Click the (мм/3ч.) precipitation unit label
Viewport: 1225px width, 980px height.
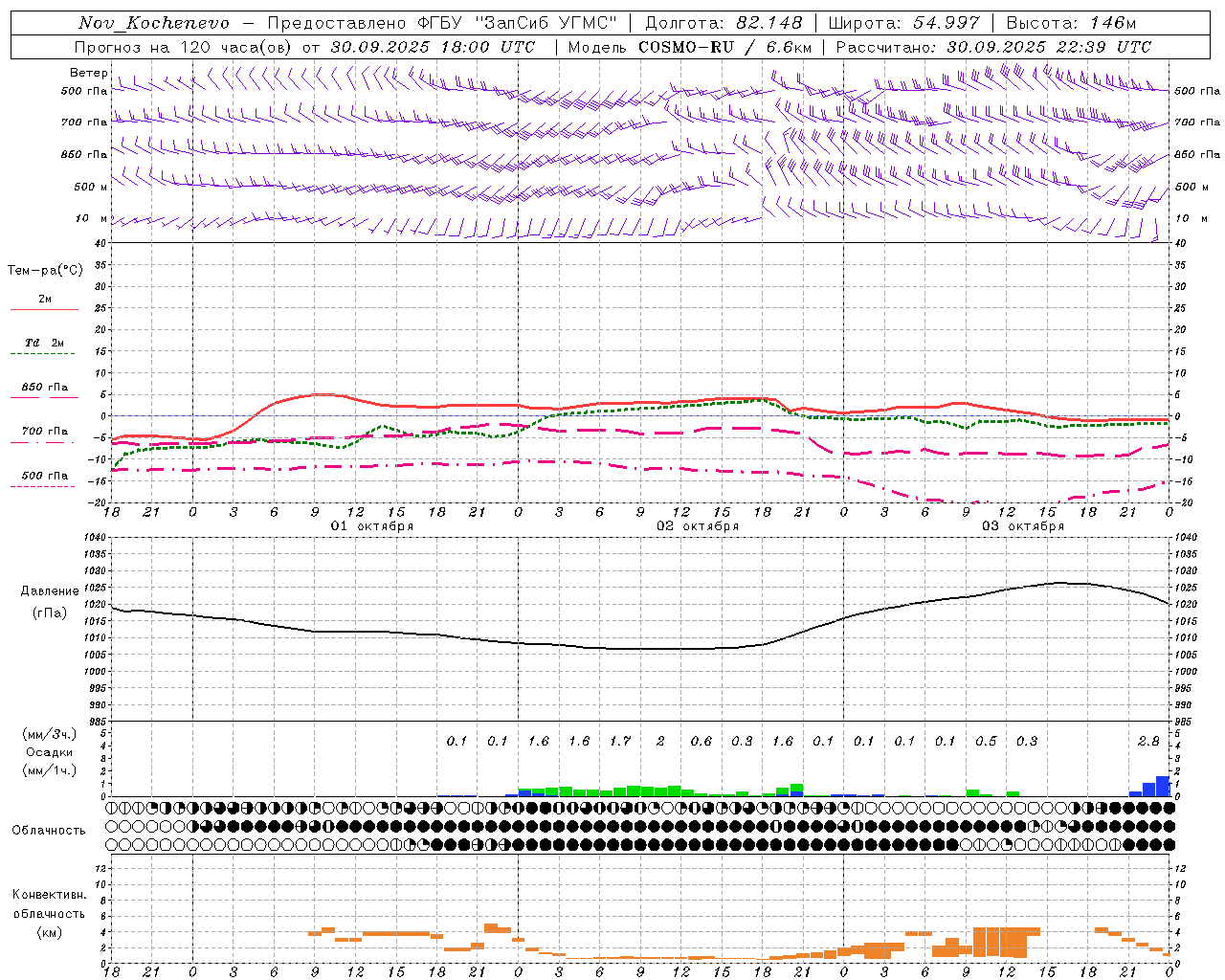[x=50, y=734]
